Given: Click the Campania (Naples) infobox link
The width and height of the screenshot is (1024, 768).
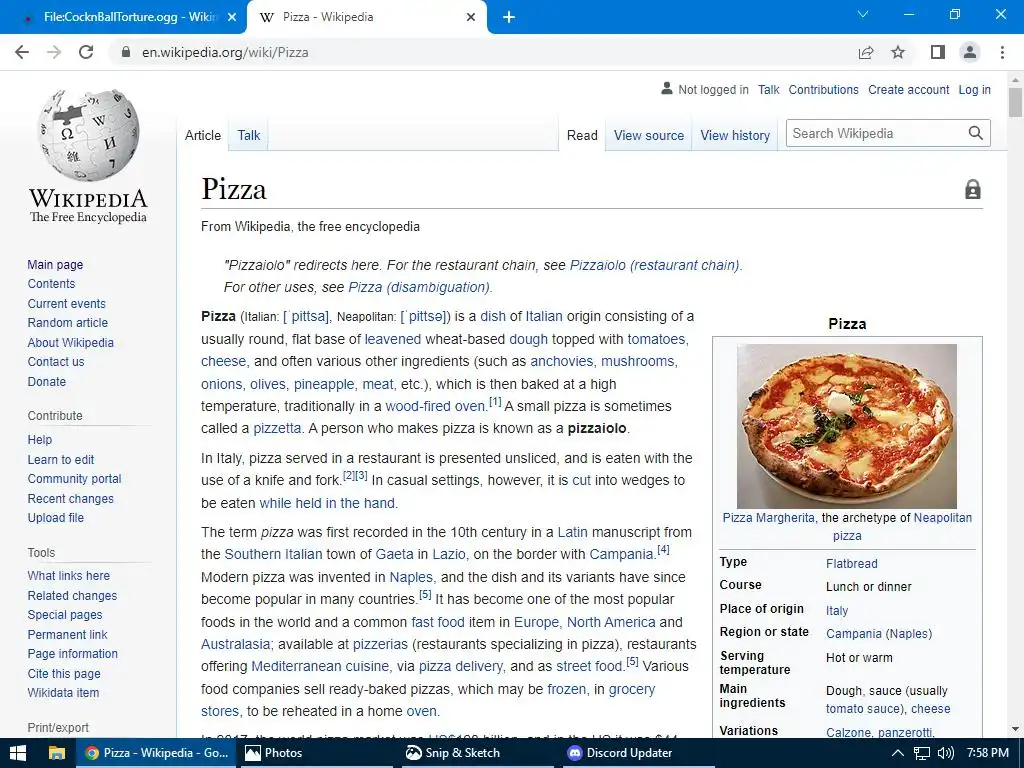Looking at the screenshot, I should coord(879,633).
